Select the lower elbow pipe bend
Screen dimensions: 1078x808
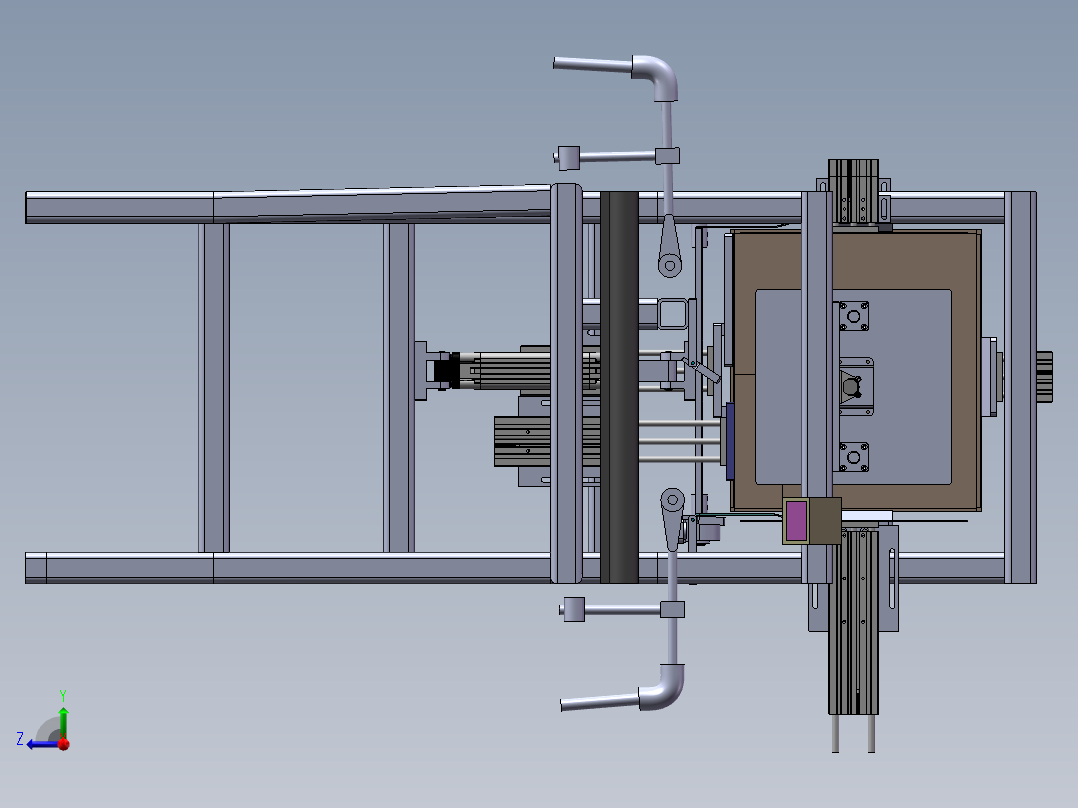pos(662,688)
